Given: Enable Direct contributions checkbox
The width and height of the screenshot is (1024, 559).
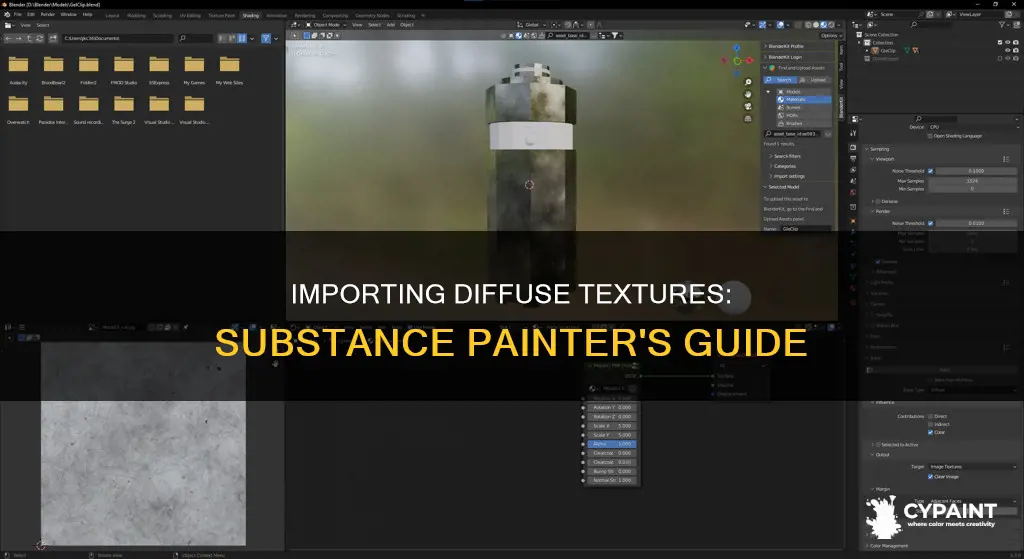Looking at the screenshot, I should tap(931, 416).
